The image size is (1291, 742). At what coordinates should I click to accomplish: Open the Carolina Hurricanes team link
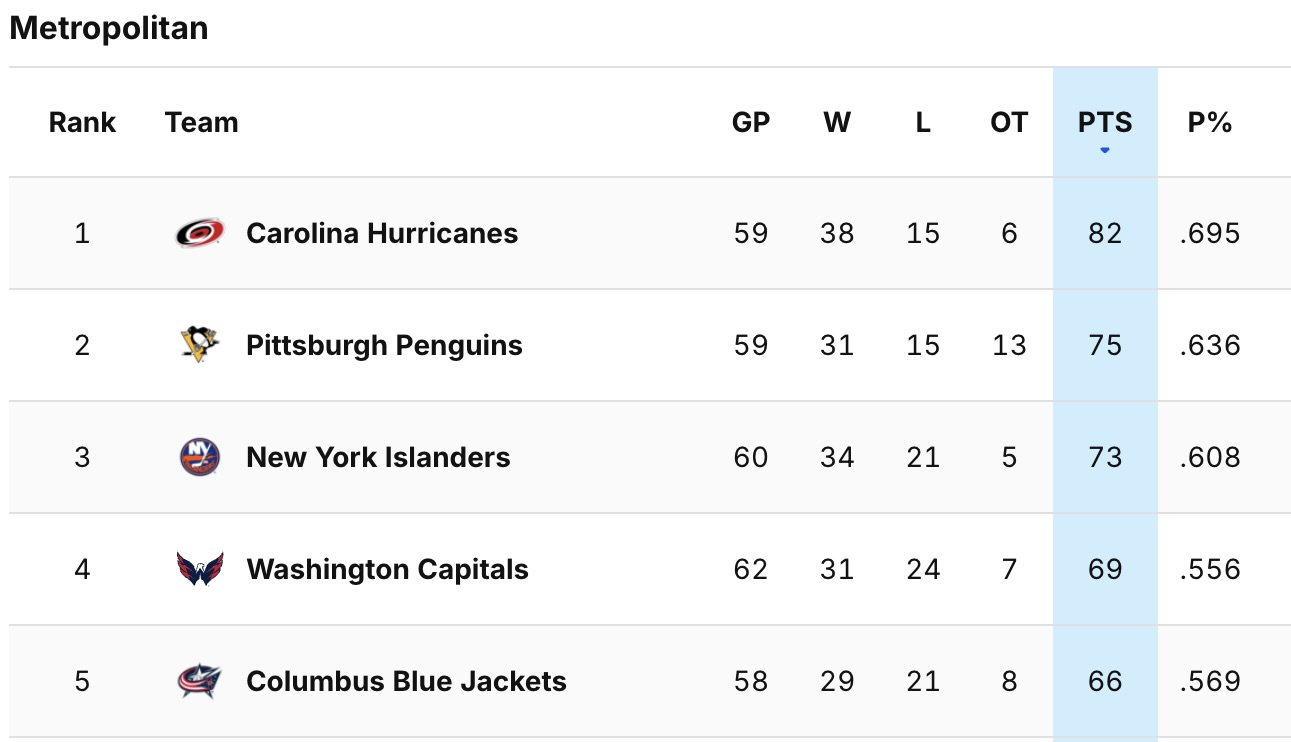tap(382, 233)
